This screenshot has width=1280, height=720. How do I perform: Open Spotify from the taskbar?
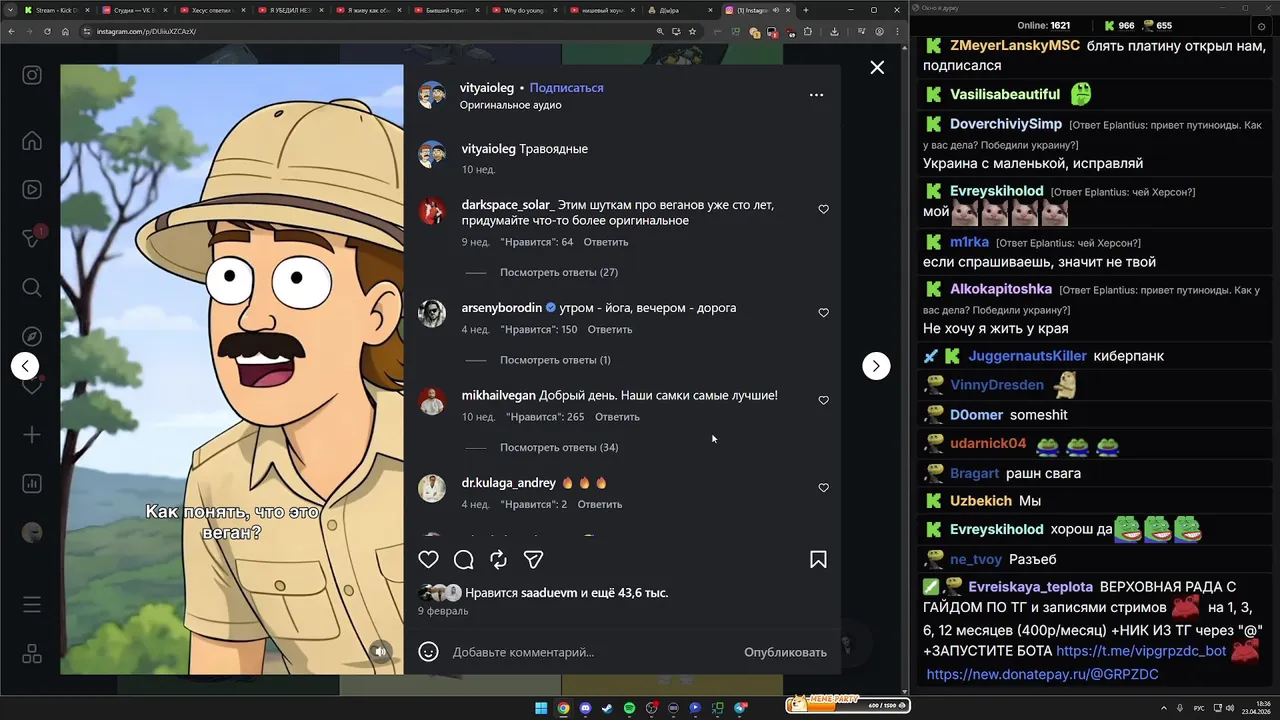click(x=629, y=708)
